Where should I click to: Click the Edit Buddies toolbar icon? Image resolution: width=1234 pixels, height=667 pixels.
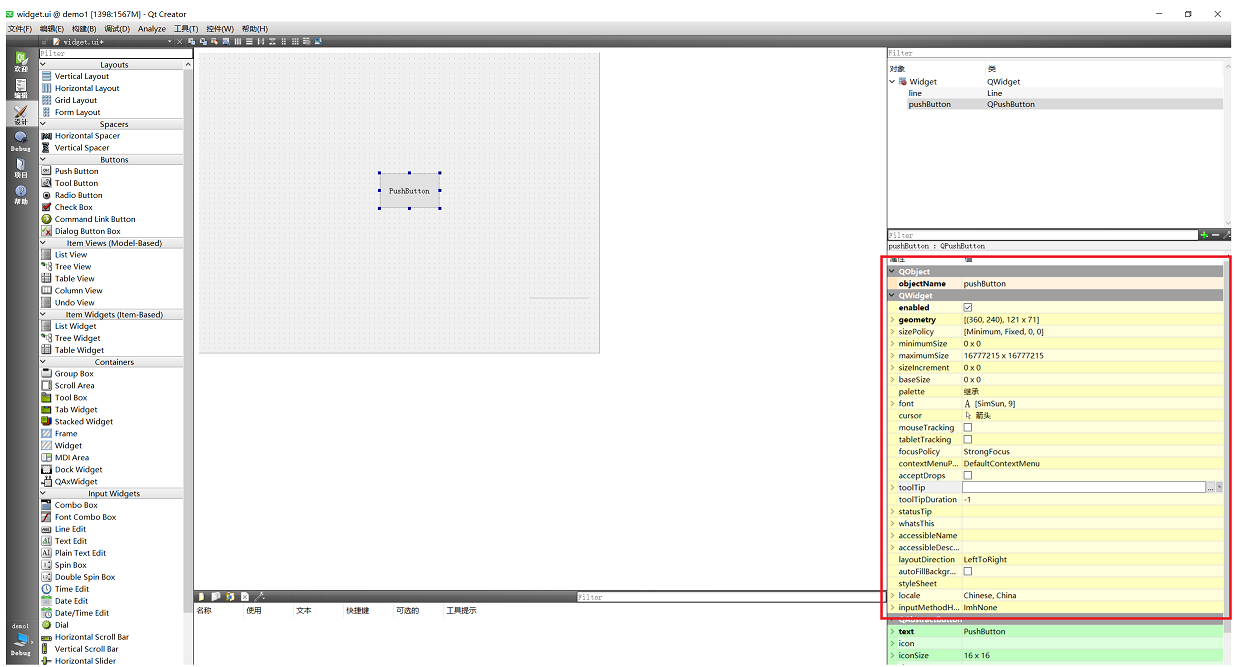(x=214, y=41)
